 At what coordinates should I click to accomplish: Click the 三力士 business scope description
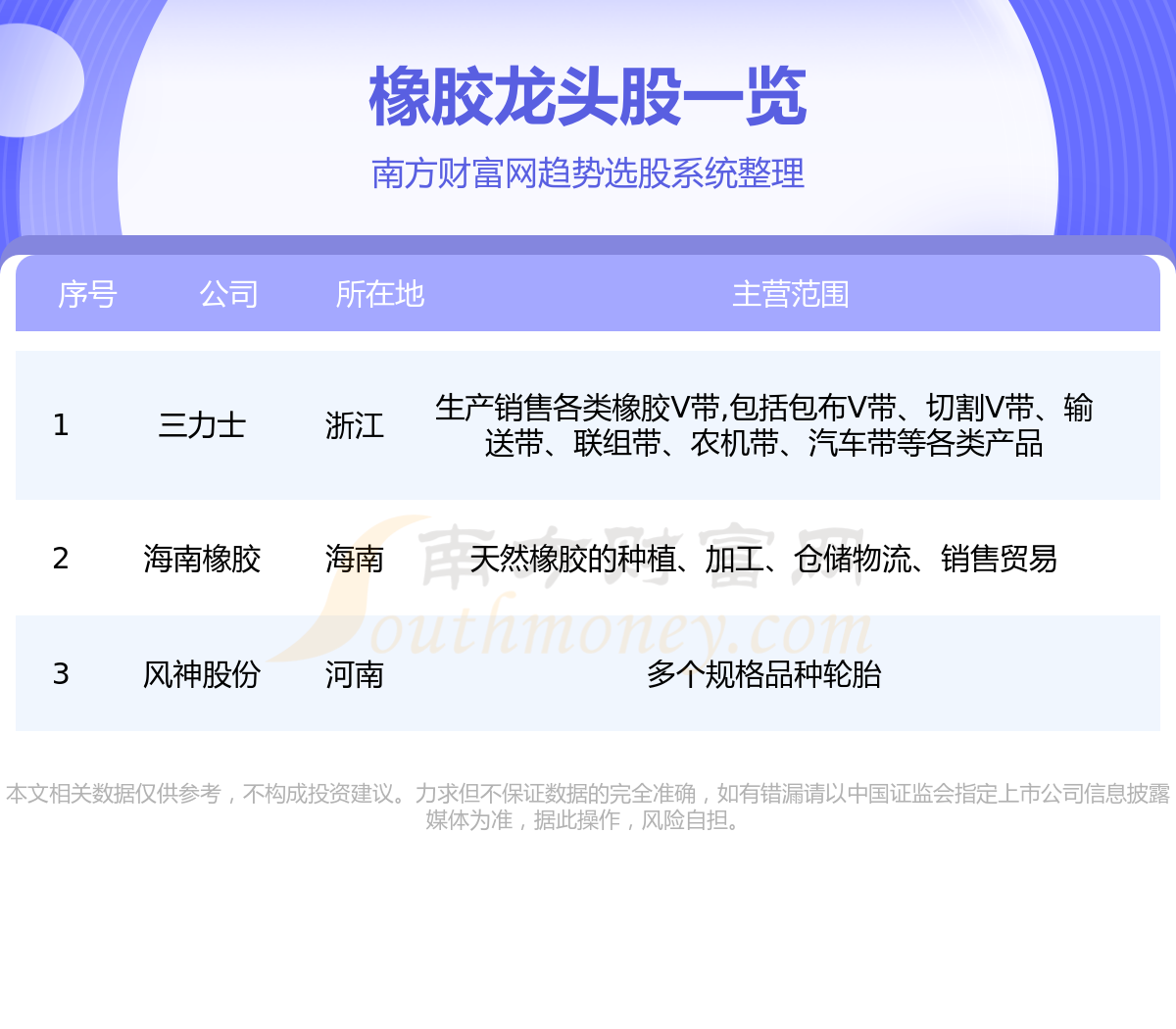tap(764, 425)
